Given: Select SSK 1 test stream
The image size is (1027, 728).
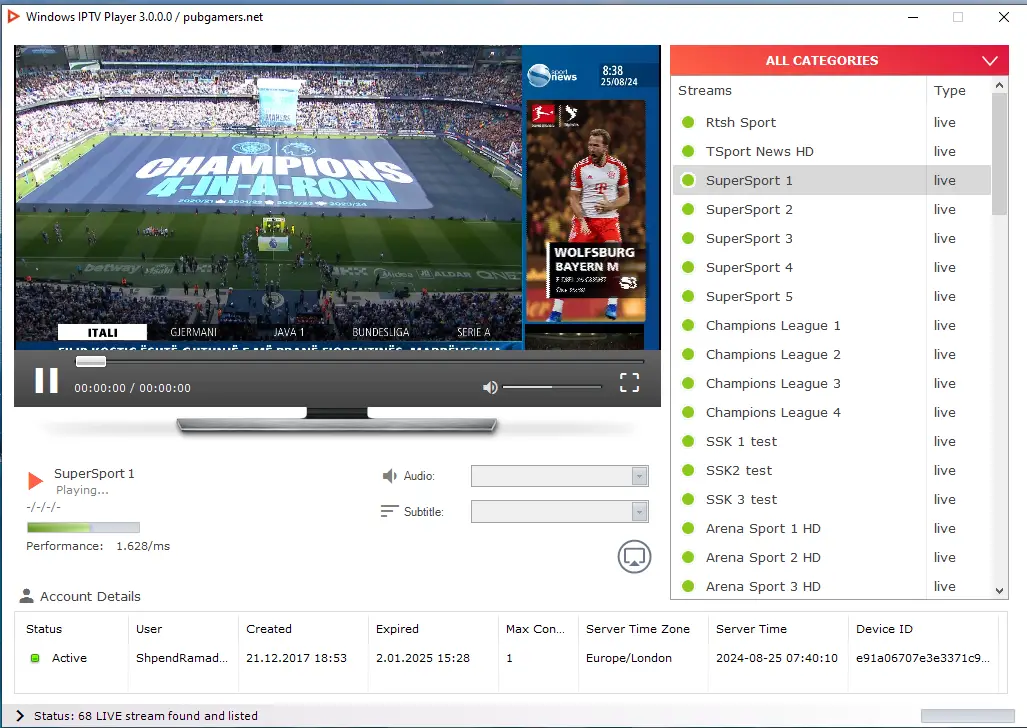Looking at the screenshot, I should [x=831, y=442].
